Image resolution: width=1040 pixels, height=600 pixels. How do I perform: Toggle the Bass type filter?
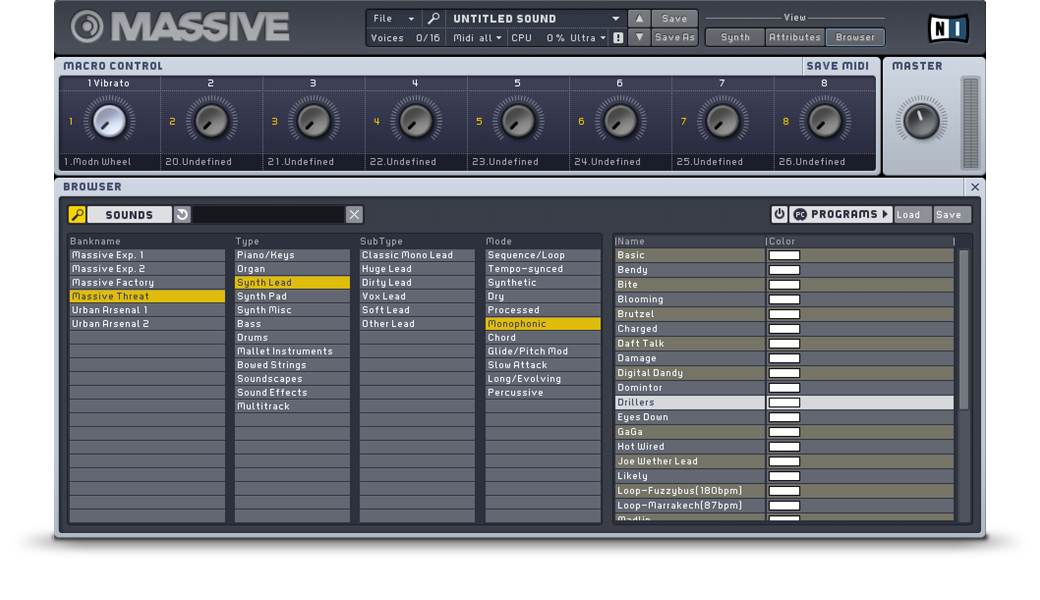pos(292,324)
